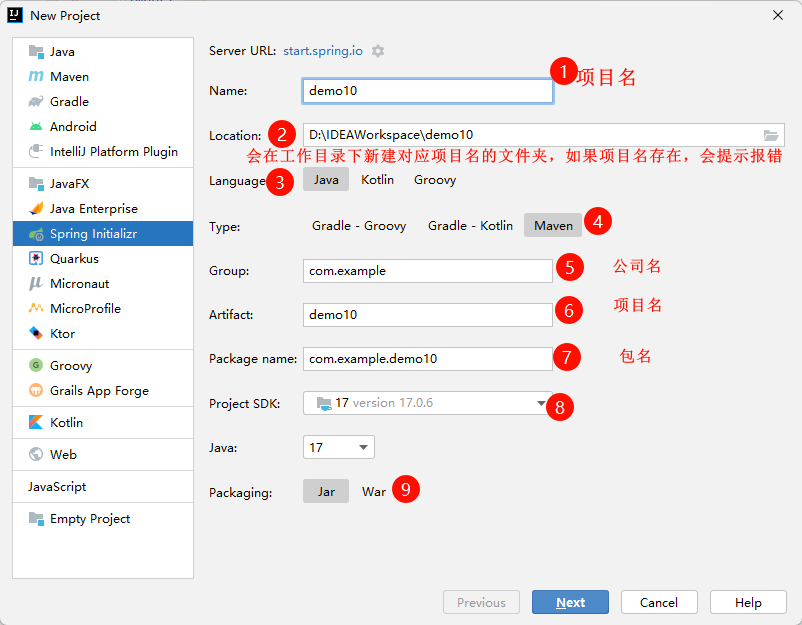Image resolution: width=802 pixels, height=625 pixels.
Task: Click the Grails App Forge icon
Action: pos(36,390)
